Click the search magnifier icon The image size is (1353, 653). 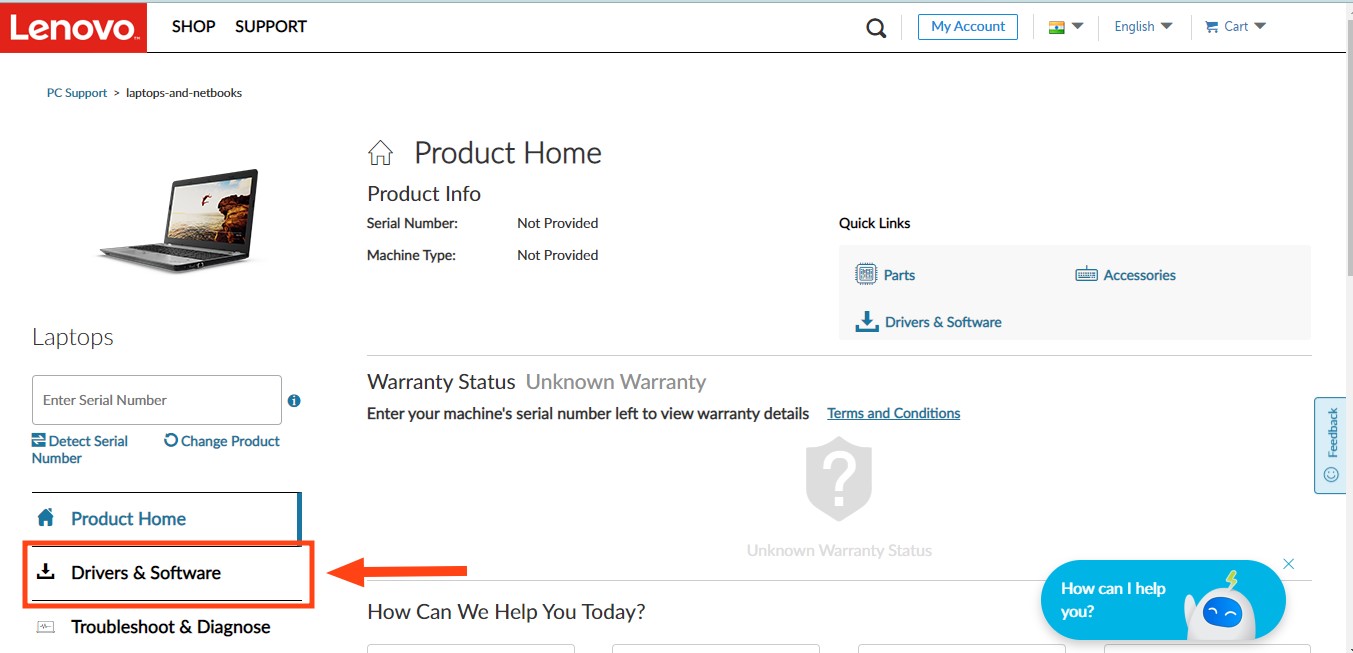[x=876, y=28]
